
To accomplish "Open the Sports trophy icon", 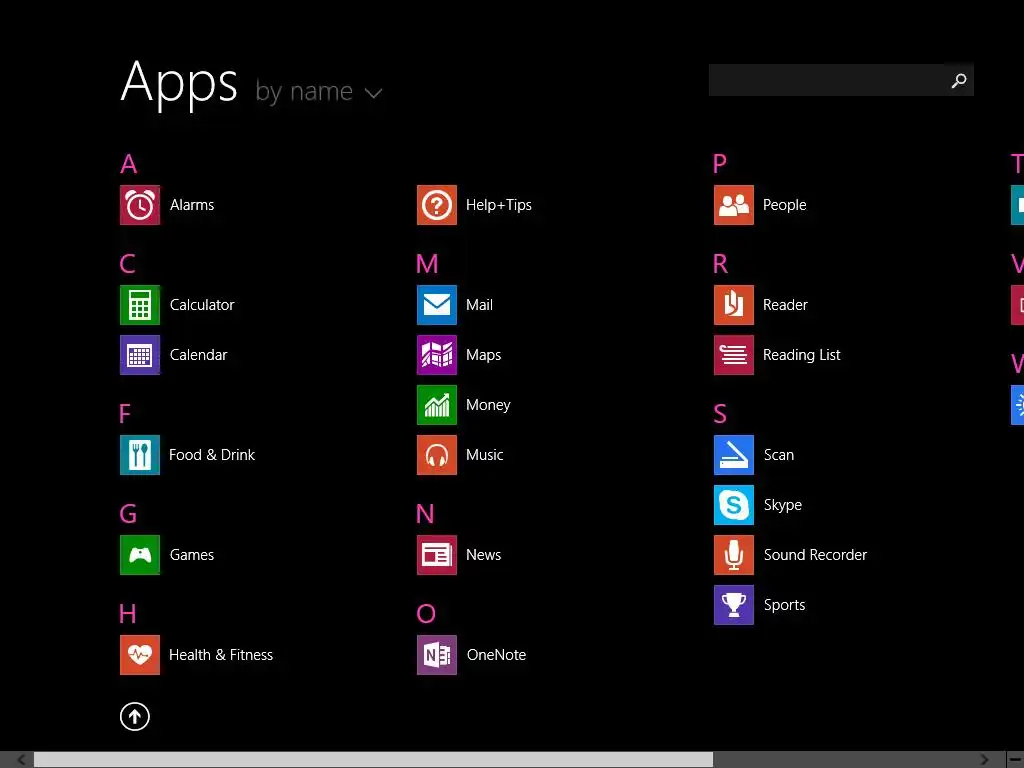I will click(x=734, y=605).
